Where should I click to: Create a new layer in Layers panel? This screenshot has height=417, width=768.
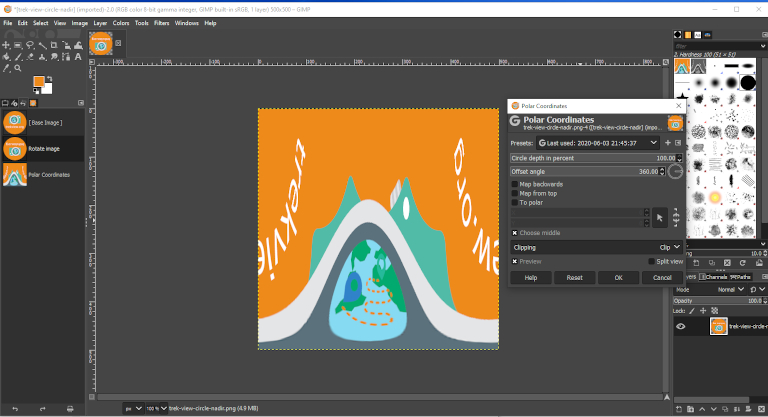tap(679, 409)
